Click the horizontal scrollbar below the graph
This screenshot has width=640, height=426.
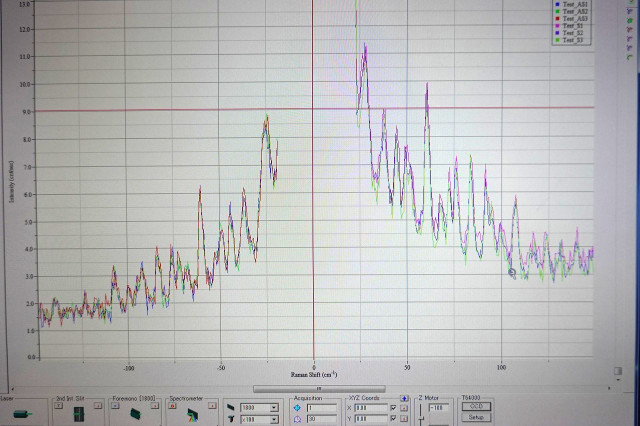(317, 388)
